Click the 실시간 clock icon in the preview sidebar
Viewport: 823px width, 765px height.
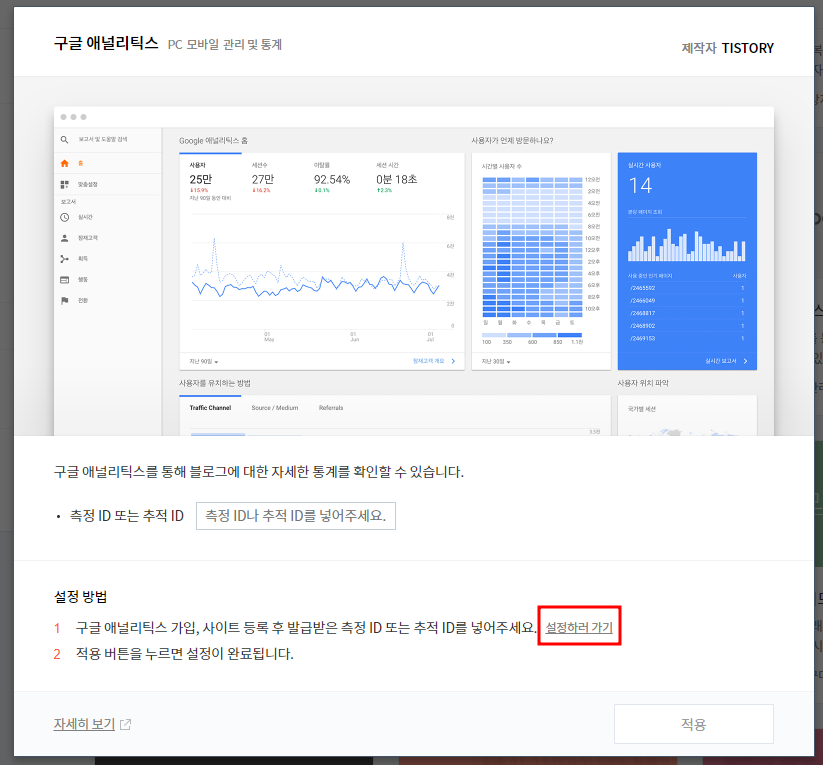65,217
